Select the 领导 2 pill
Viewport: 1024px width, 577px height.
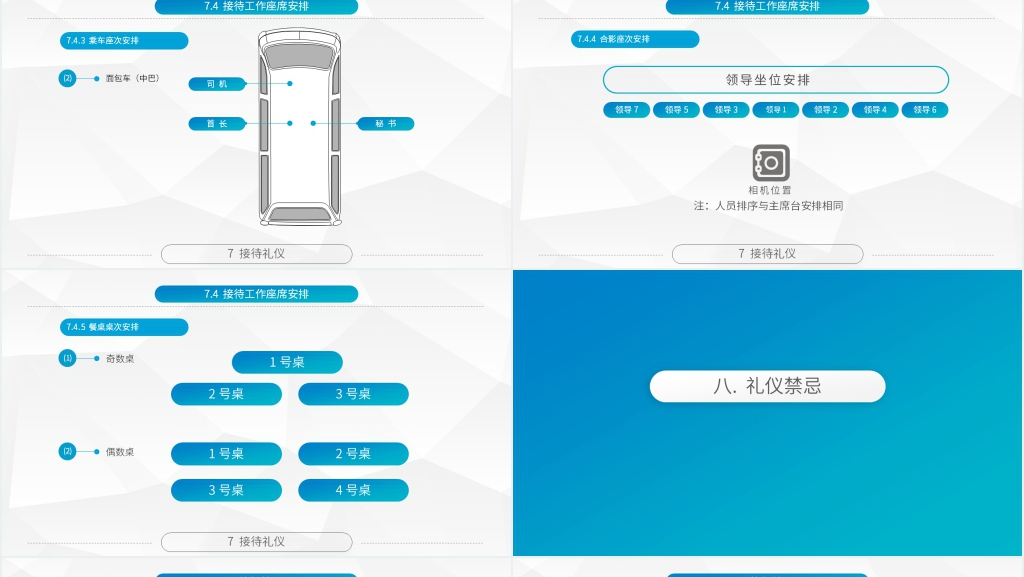click(825, 110)
